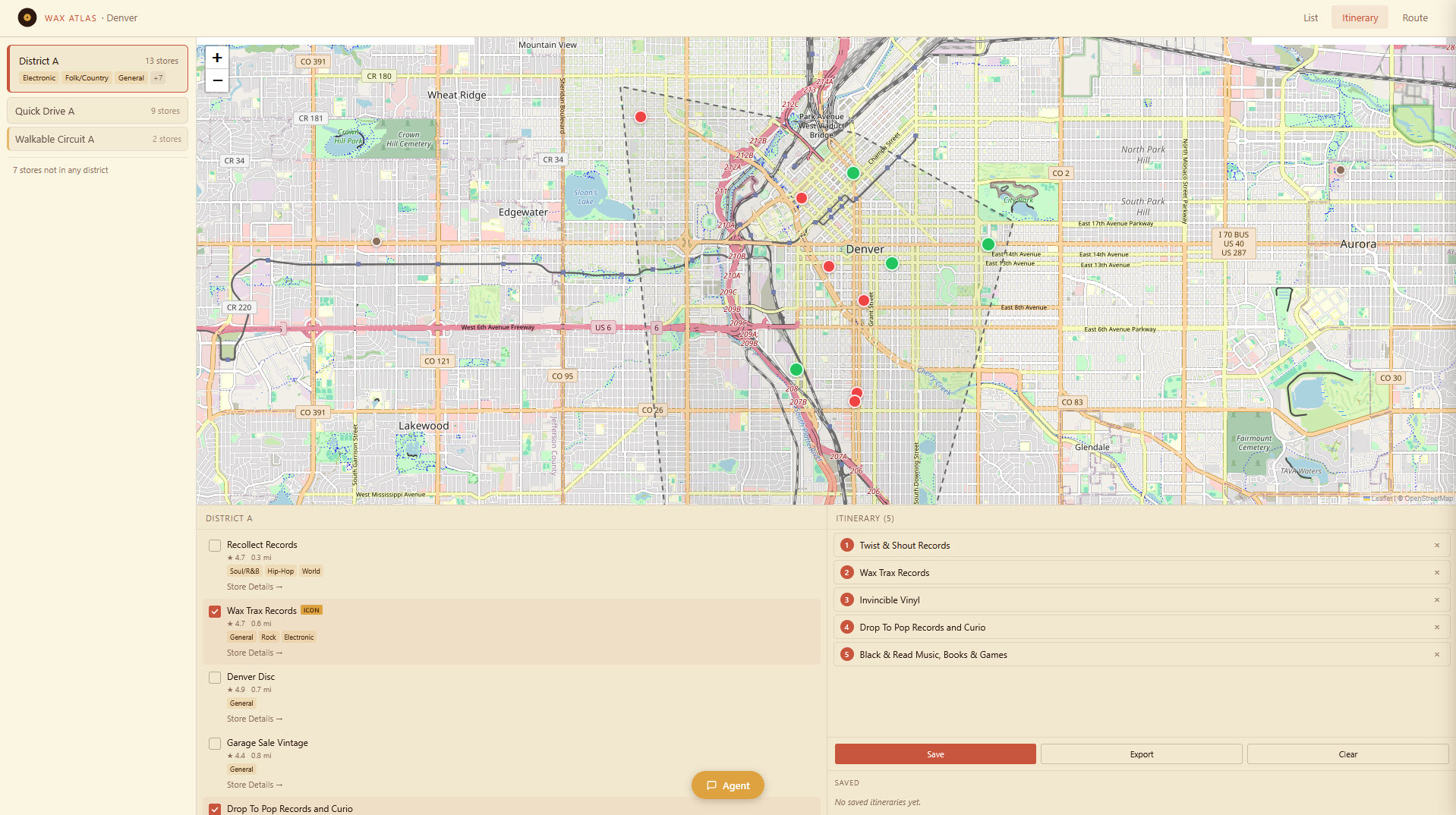The height and width of the screenshot is (815, 1456).
Task: Click '7 stores not in any district'
Action: tap(61, 170)
